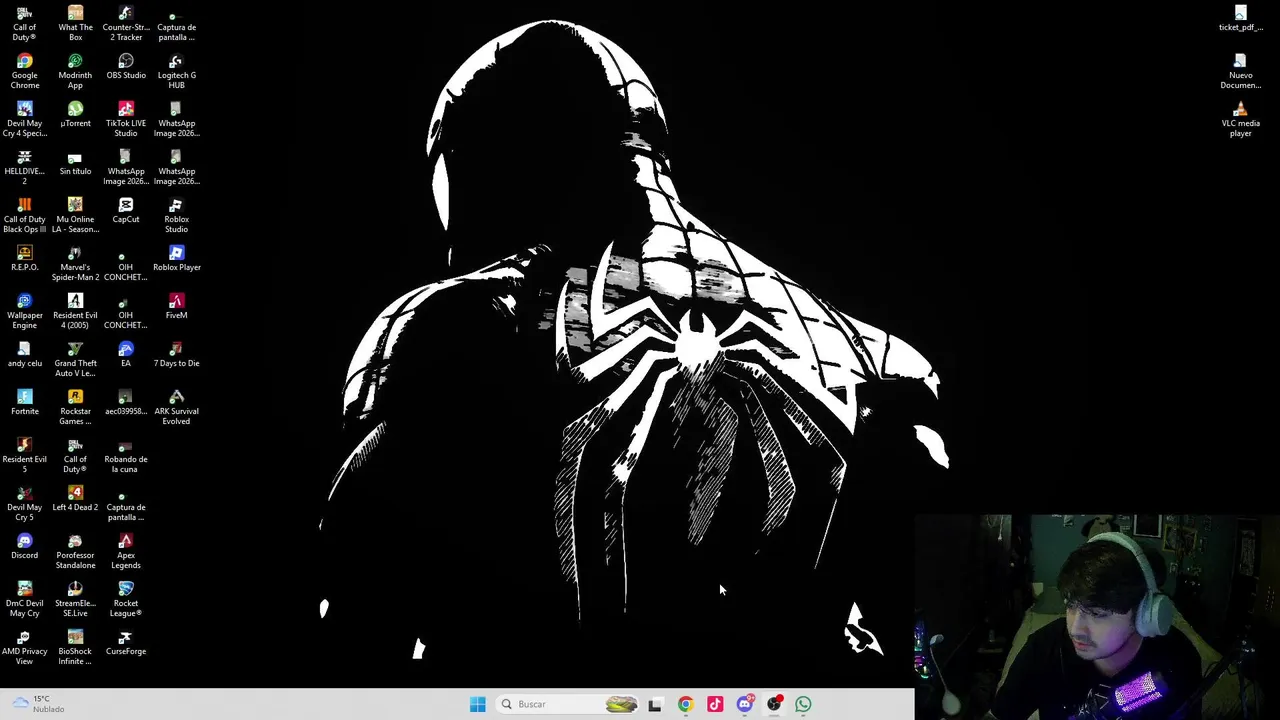The image size is (1280, 720).
Task: Launch Fortnite from desktop
Action: point(24,403)
